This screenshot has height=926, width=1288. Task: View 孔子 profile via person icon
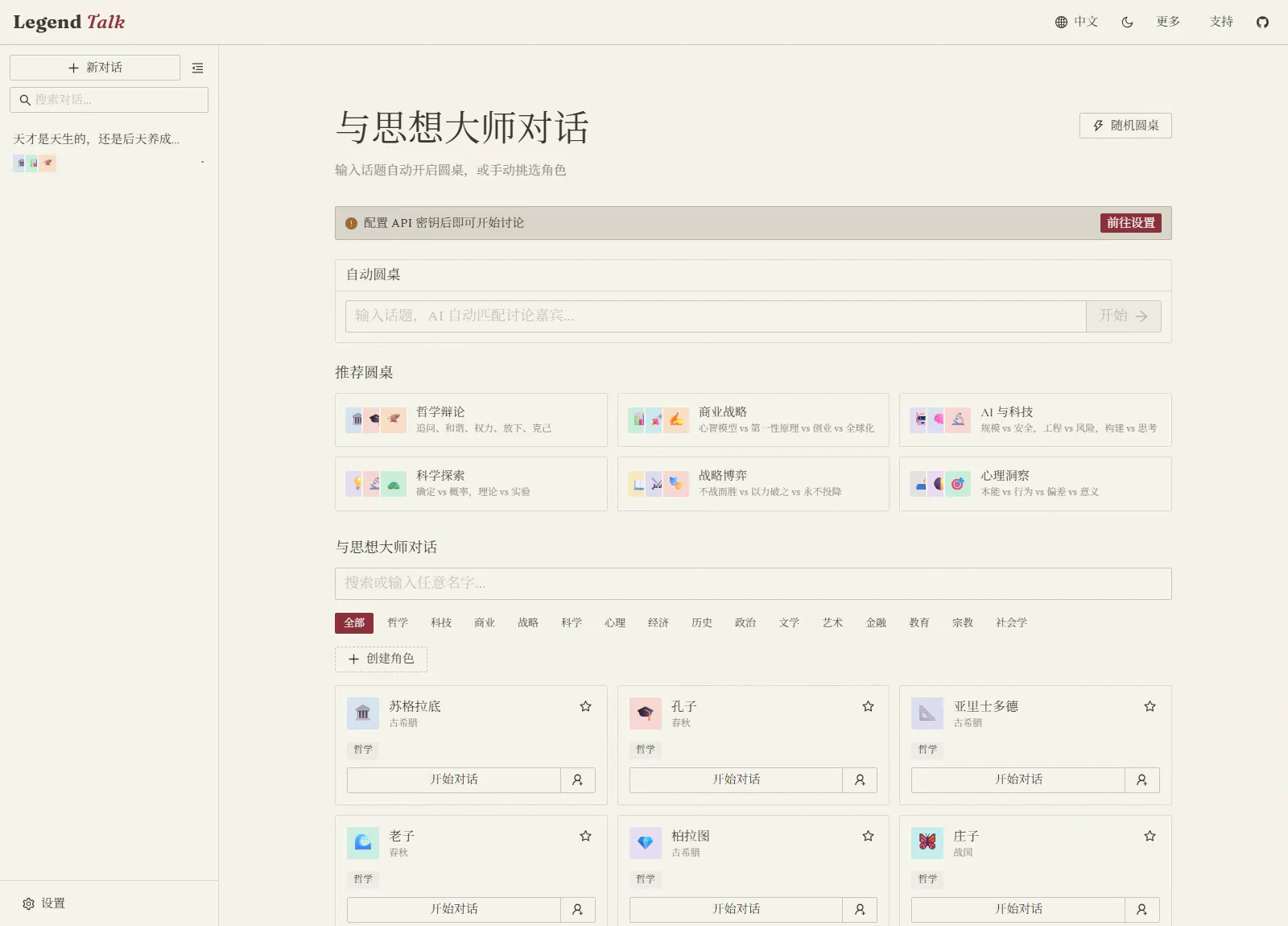point(860,780)
